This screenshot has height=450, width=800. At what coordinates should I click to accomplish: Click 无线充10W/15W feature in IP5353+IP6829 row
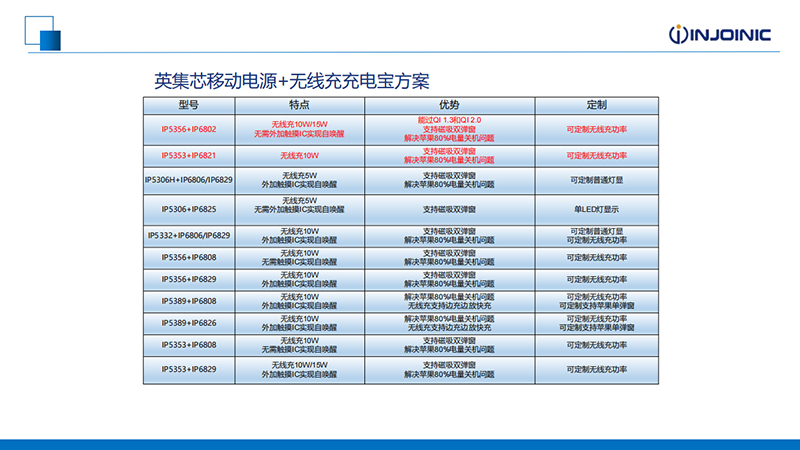(299, 365)
